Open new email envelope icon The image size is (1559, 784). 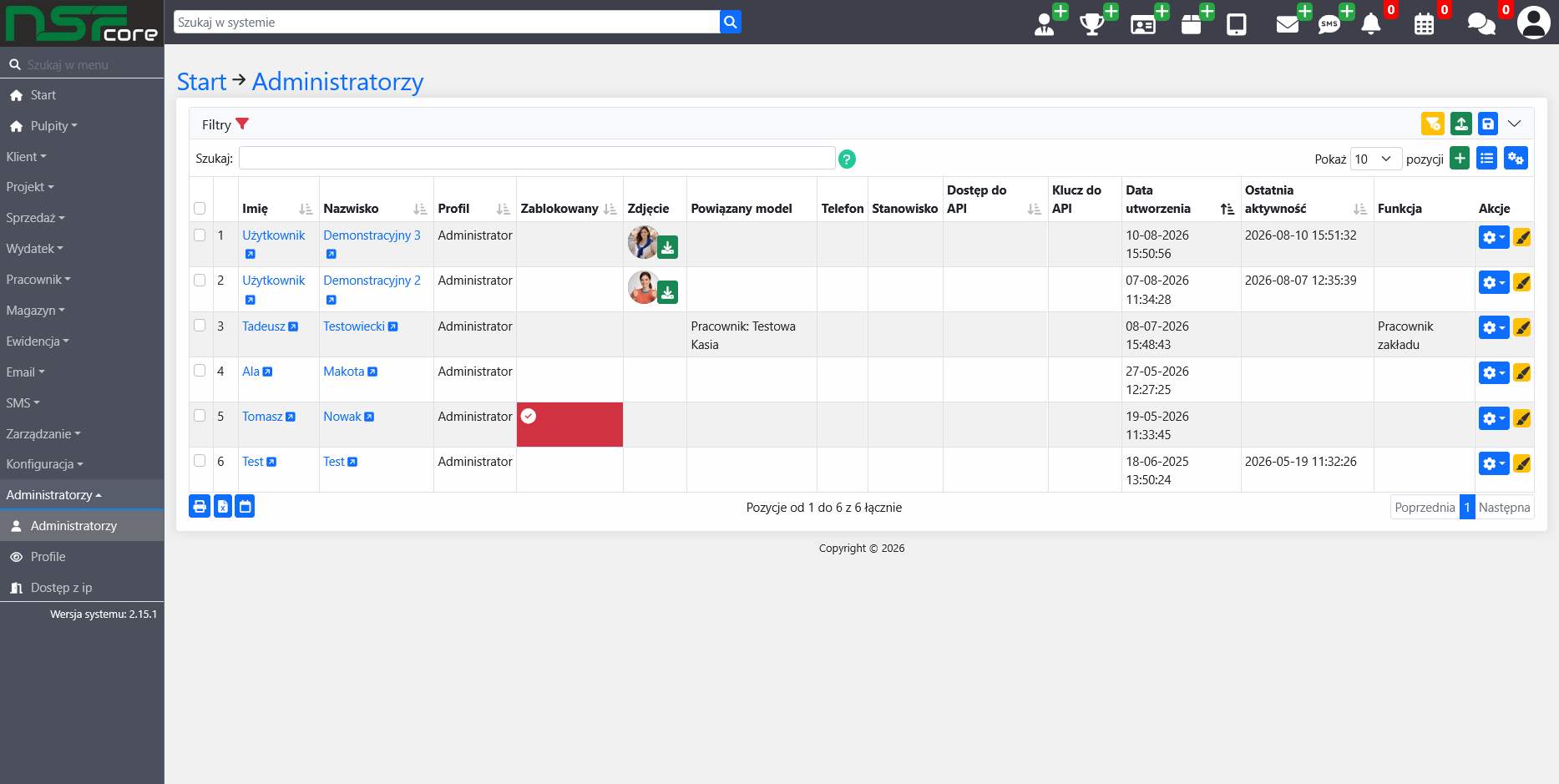coord(1288,24)
